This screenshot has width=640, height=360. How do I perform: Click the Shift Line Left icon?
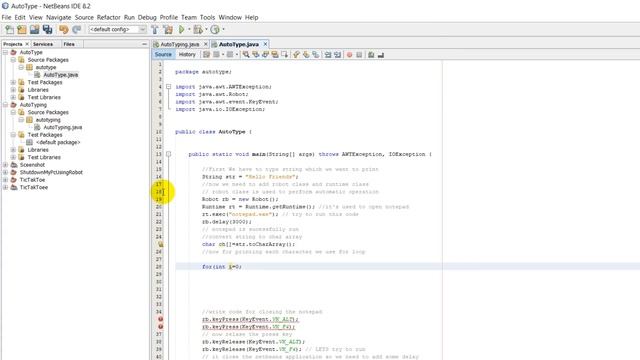tap(328, 54)
